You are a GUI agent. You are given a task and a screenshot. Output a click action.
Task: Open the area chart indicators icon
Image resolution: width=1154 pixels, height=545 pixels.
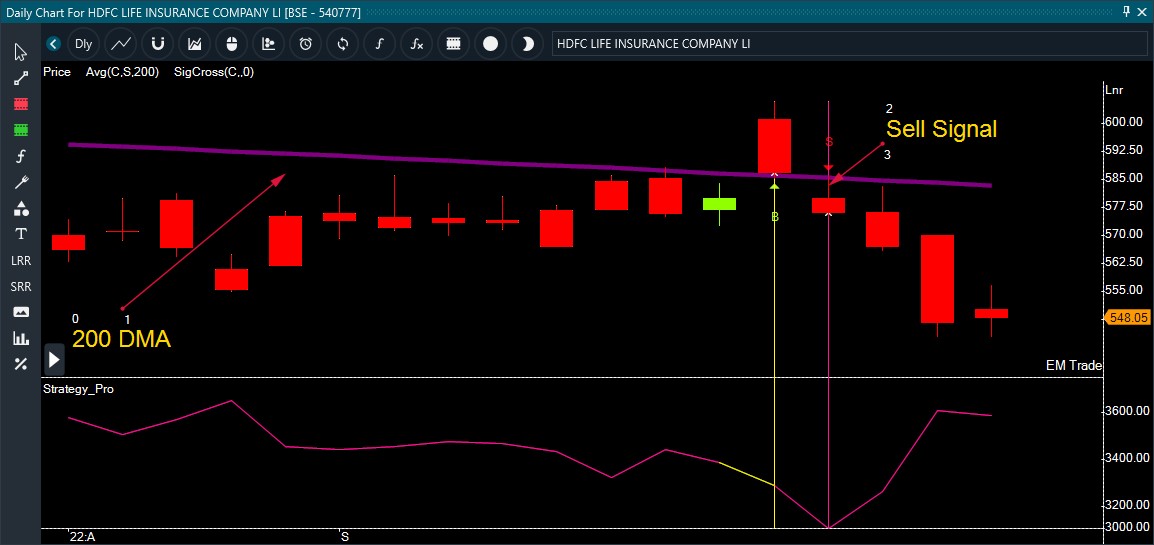[x=194, y=44]
